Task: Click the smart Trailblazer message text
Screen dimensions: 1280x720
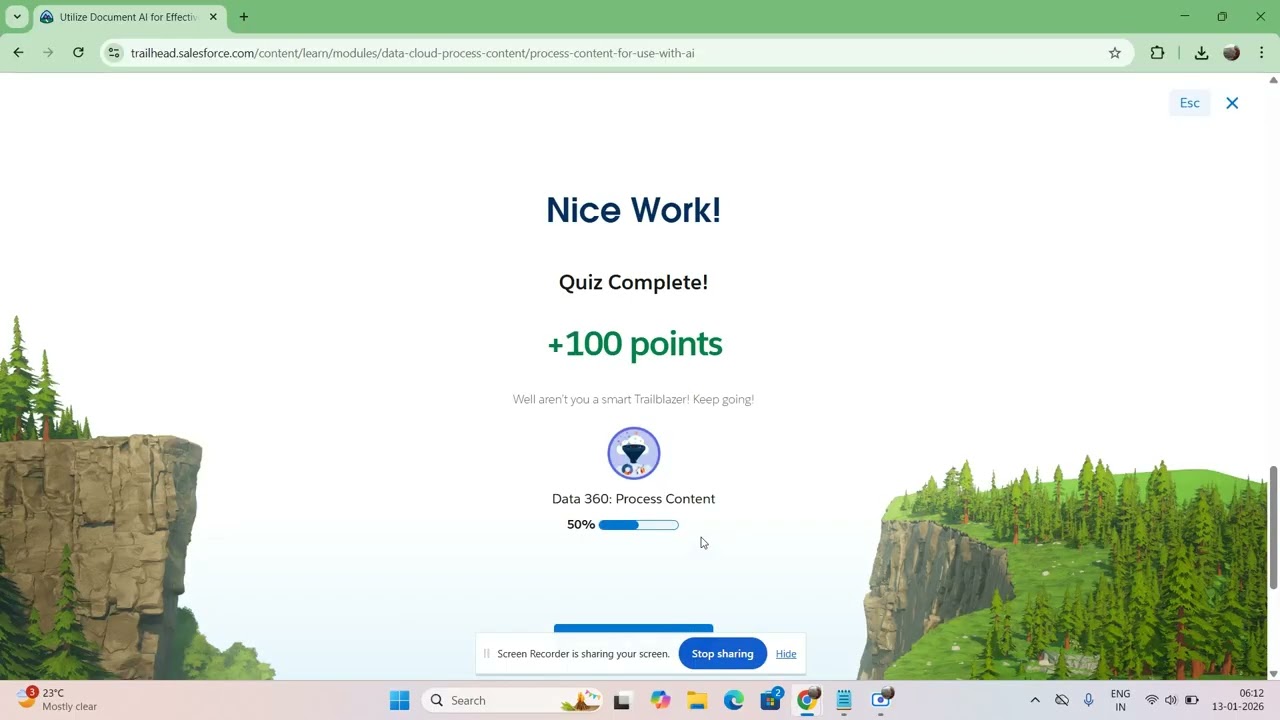Action: coord(633,399)
